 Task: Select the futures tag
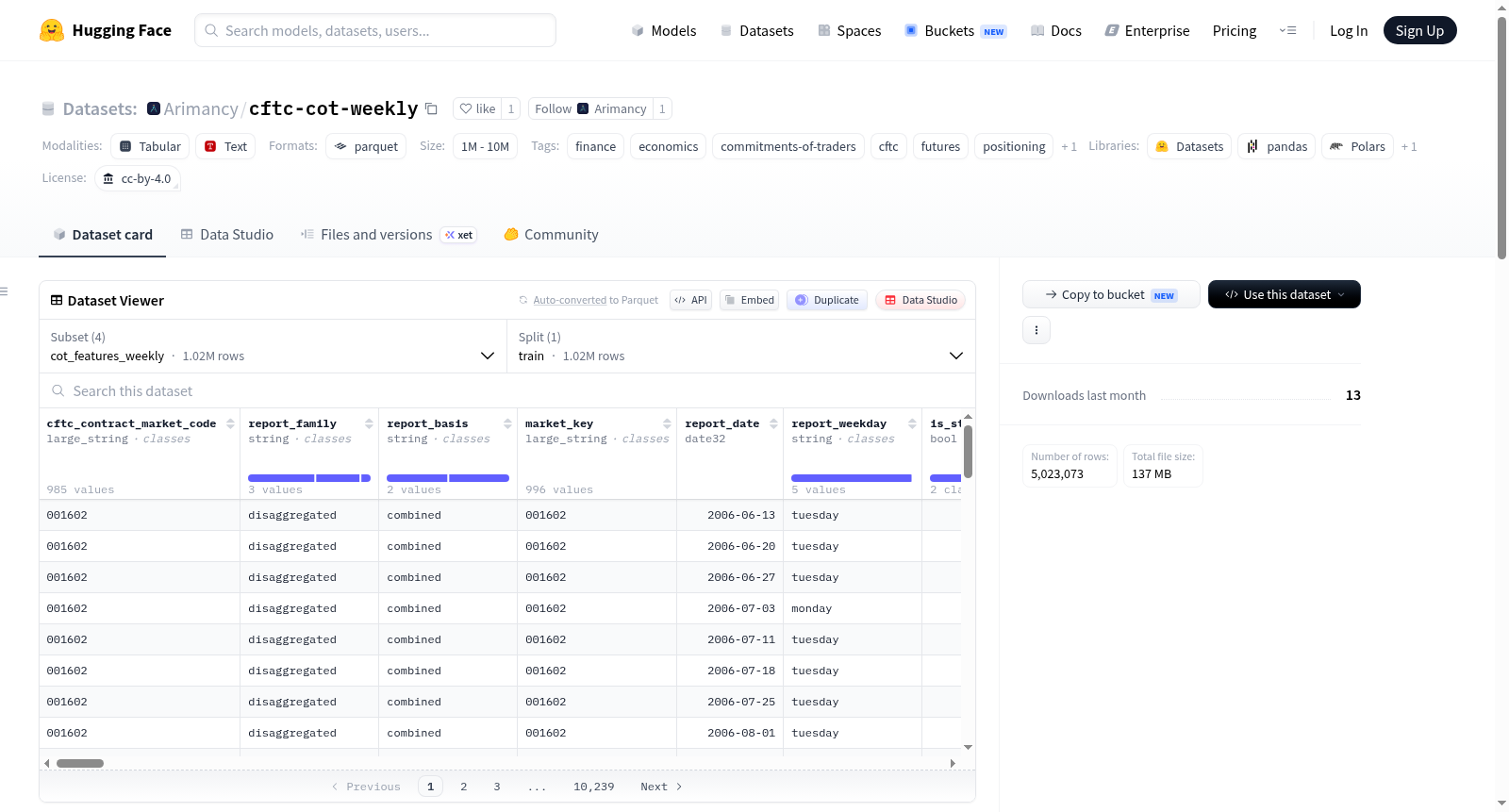tap(940, 146)
